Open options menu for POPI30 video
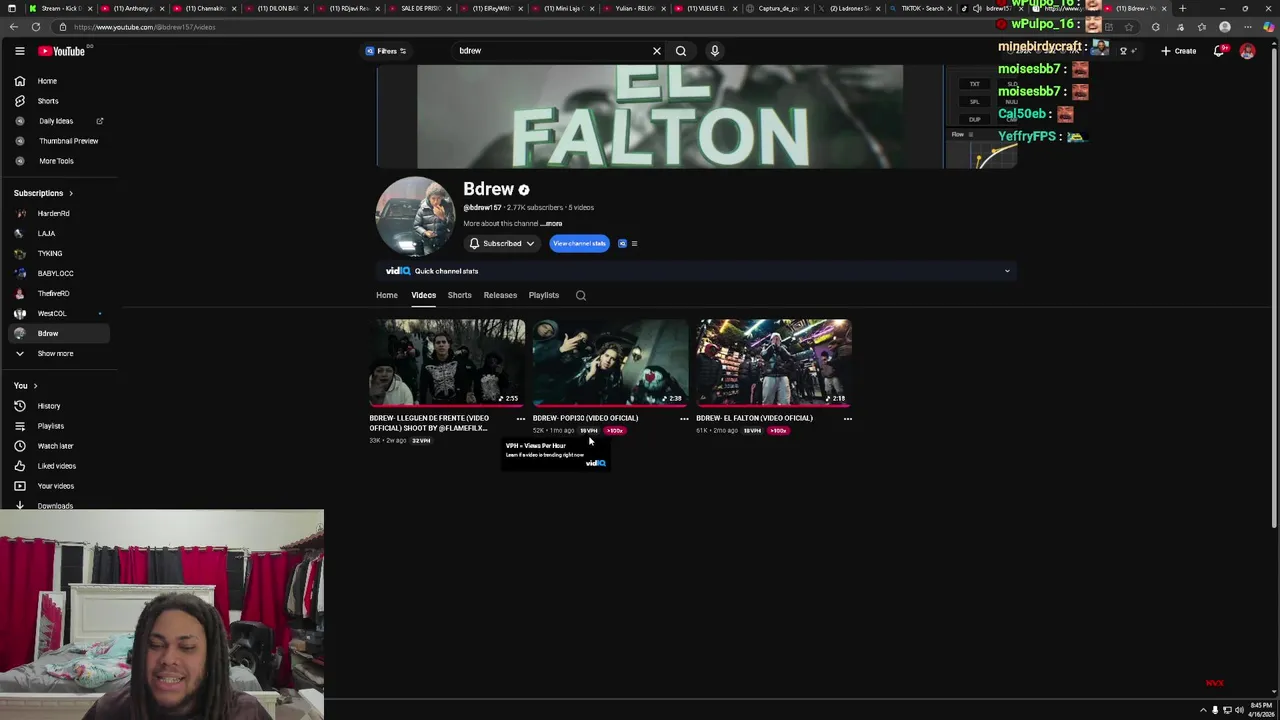This screenshot has width=1280, height=720. (684, 419)
